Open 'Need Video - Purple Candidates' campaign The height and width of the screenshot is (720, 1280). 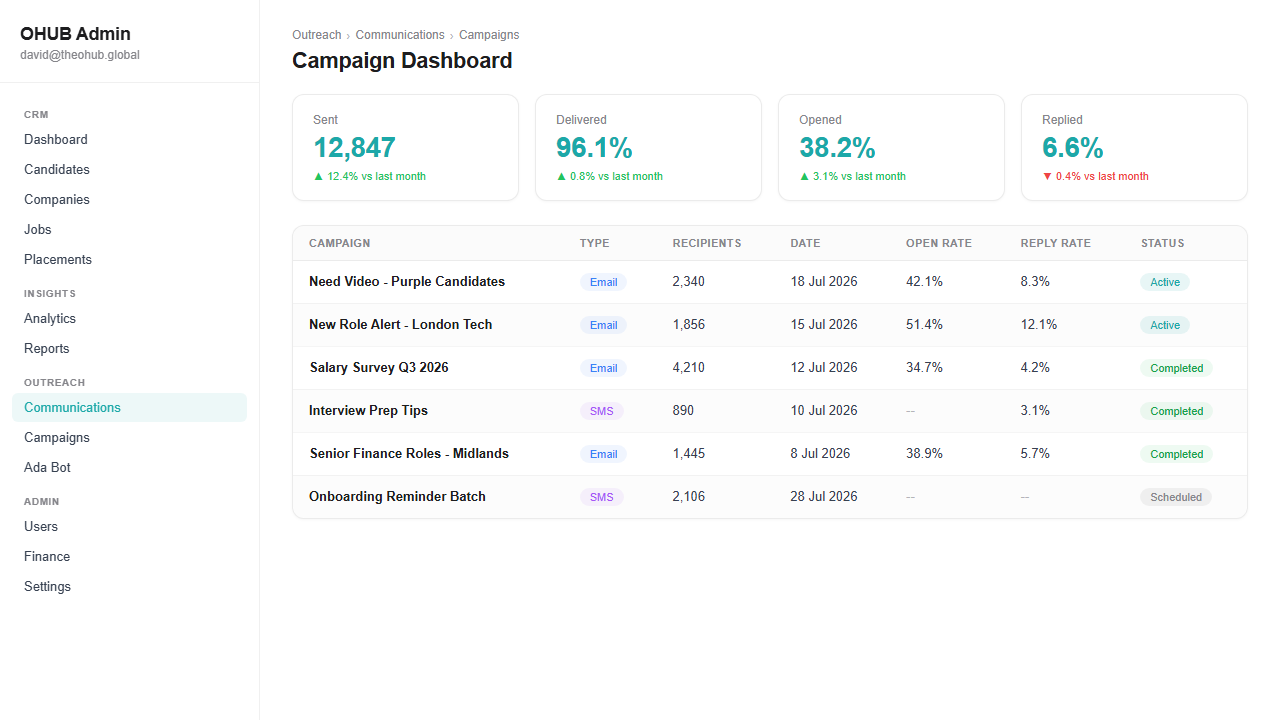pos(407,282)
